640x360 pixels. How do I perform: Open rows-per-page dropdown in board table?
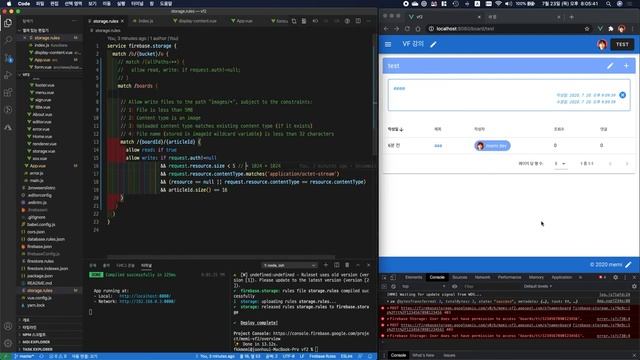click(560, 164)
